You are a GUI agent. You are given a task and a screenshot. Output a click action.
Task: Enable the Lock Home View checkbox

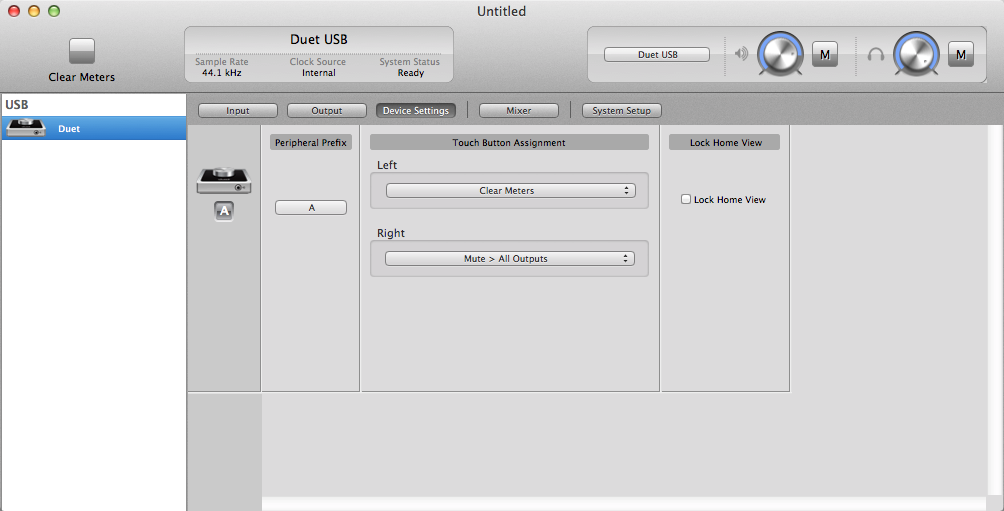click(x=686, y=199)
